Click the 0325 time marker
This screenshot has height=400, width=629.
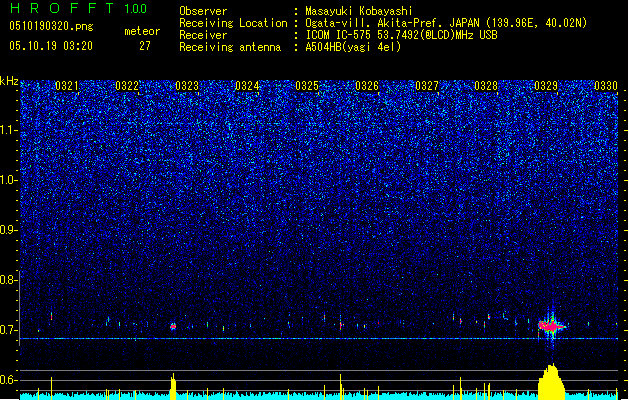click(x=307, y=86)
